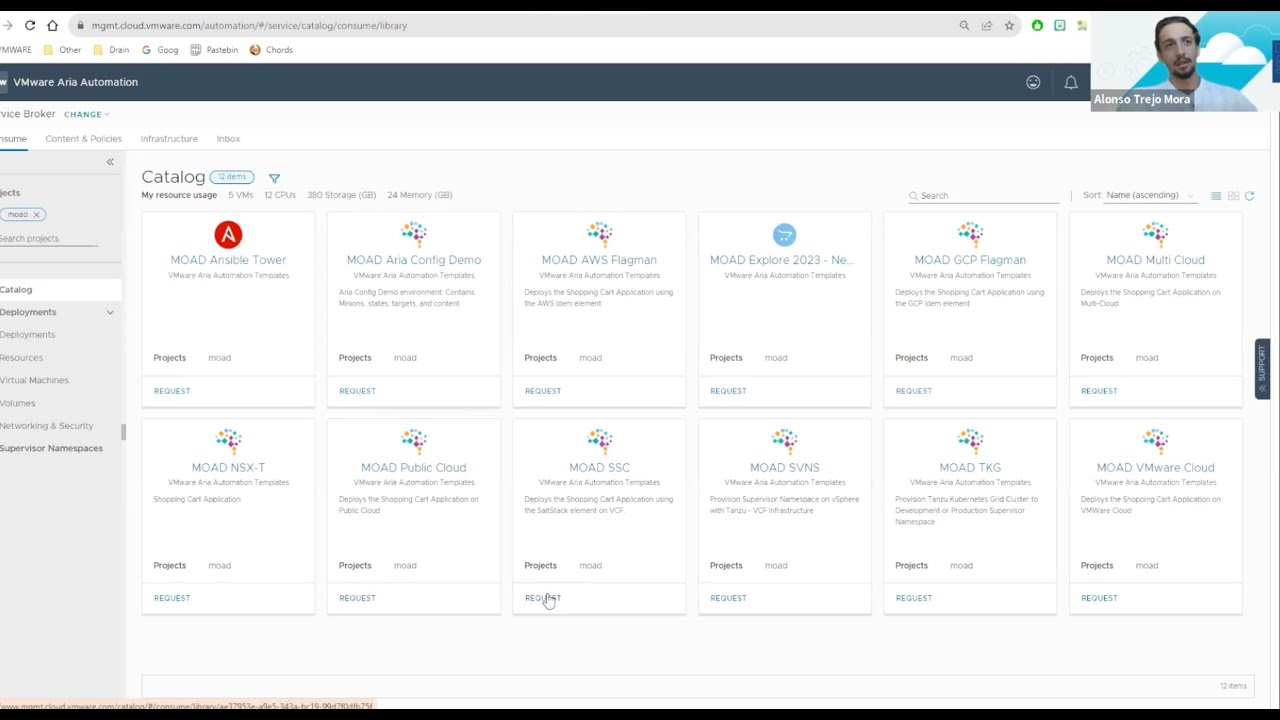Click the browser address bar URL
Image resolution: width=1280 pixels, height=720 pixels.
[249, 25]
